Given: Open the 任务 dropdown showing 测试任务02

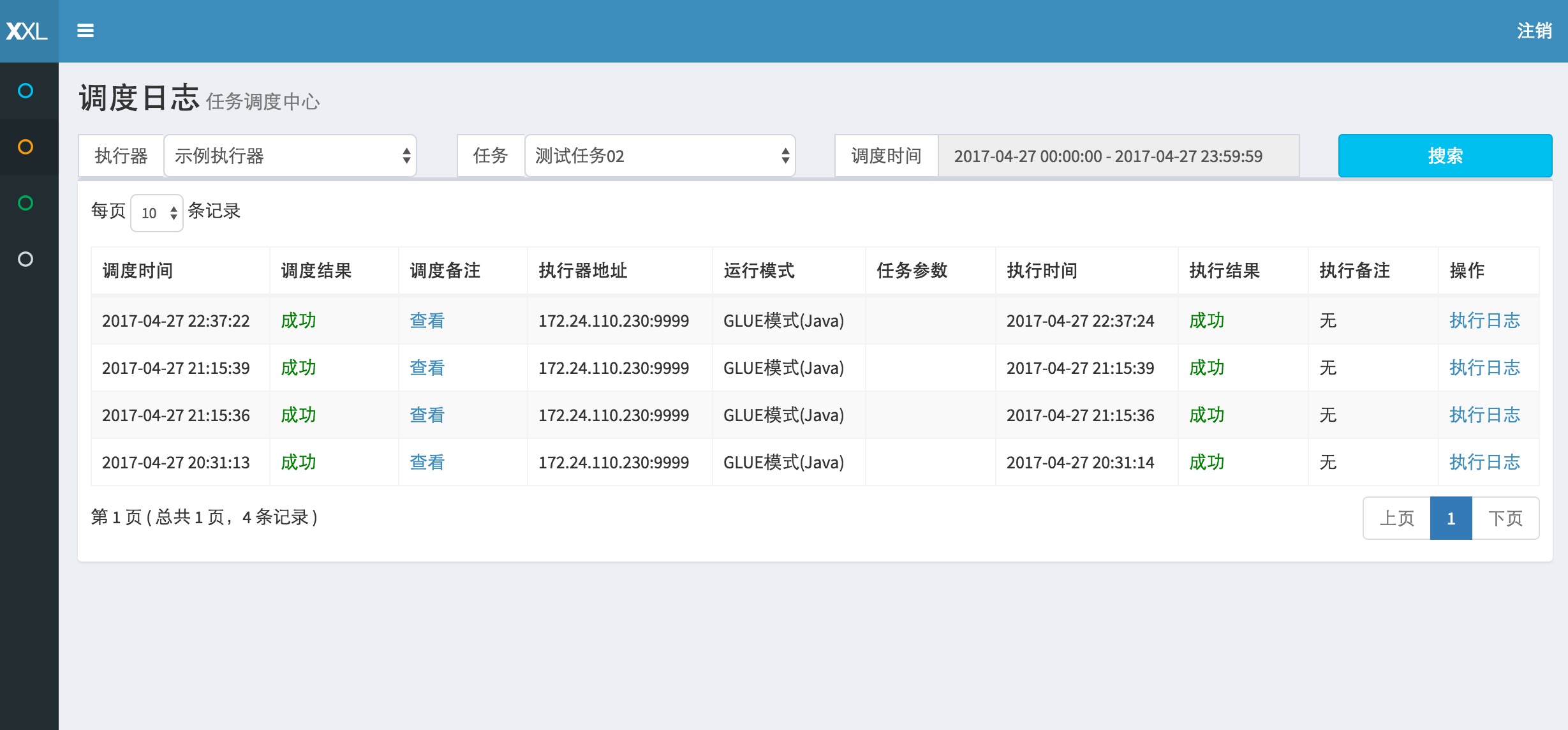Looking at the screenshot, I should [660, 155].
